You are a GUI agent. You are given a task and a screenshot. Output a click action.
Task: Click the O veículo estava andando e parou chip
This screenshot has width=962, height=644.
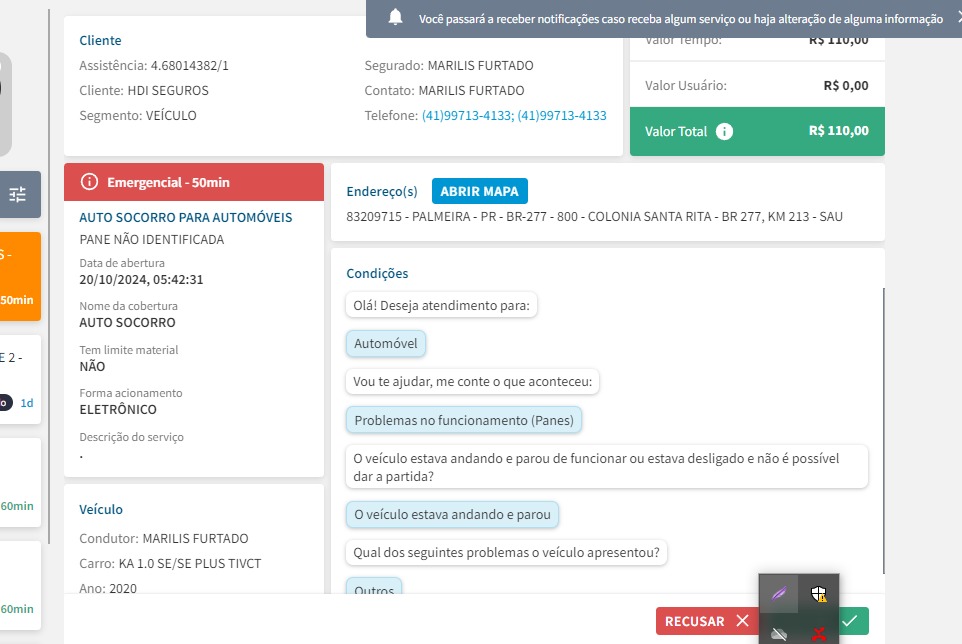[452, 515]
